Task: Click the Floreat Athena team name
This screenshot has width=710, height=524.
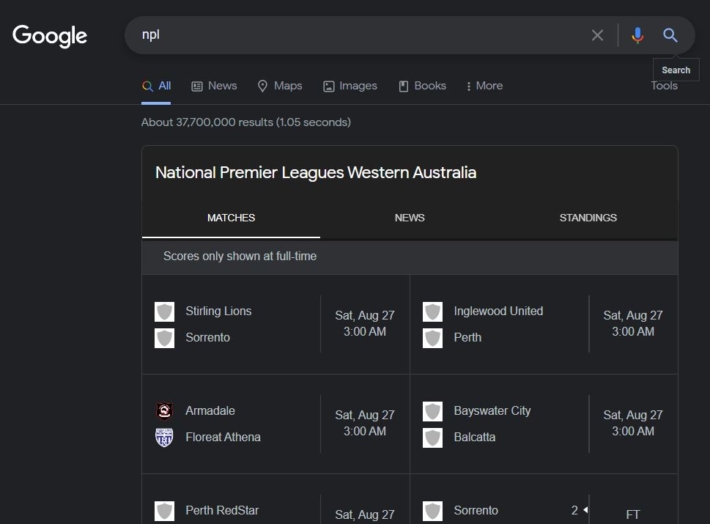Action: [x=223, y=437]
